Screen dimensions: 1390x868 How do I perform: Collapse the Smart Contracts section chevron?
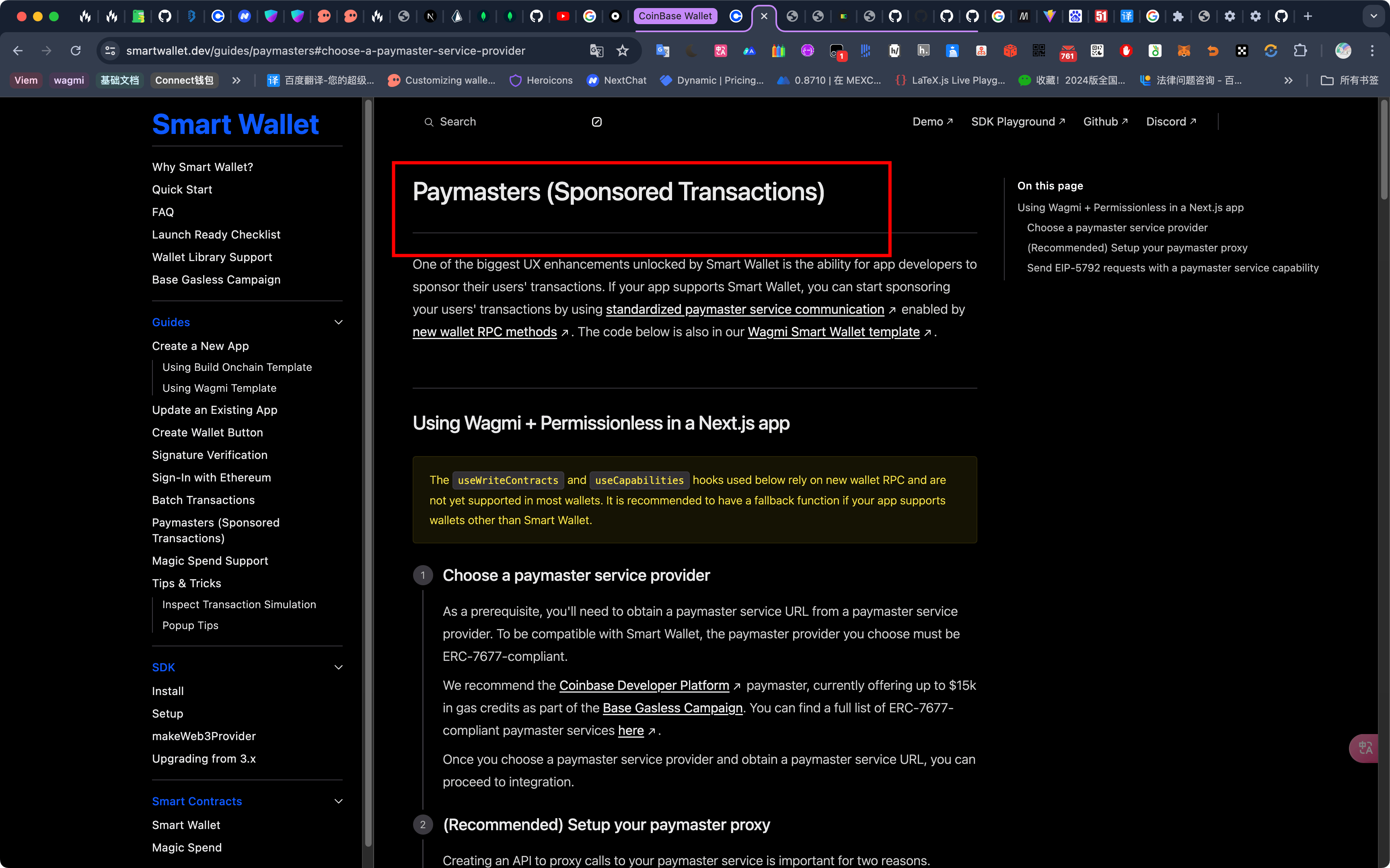click(x=338, y=801)
